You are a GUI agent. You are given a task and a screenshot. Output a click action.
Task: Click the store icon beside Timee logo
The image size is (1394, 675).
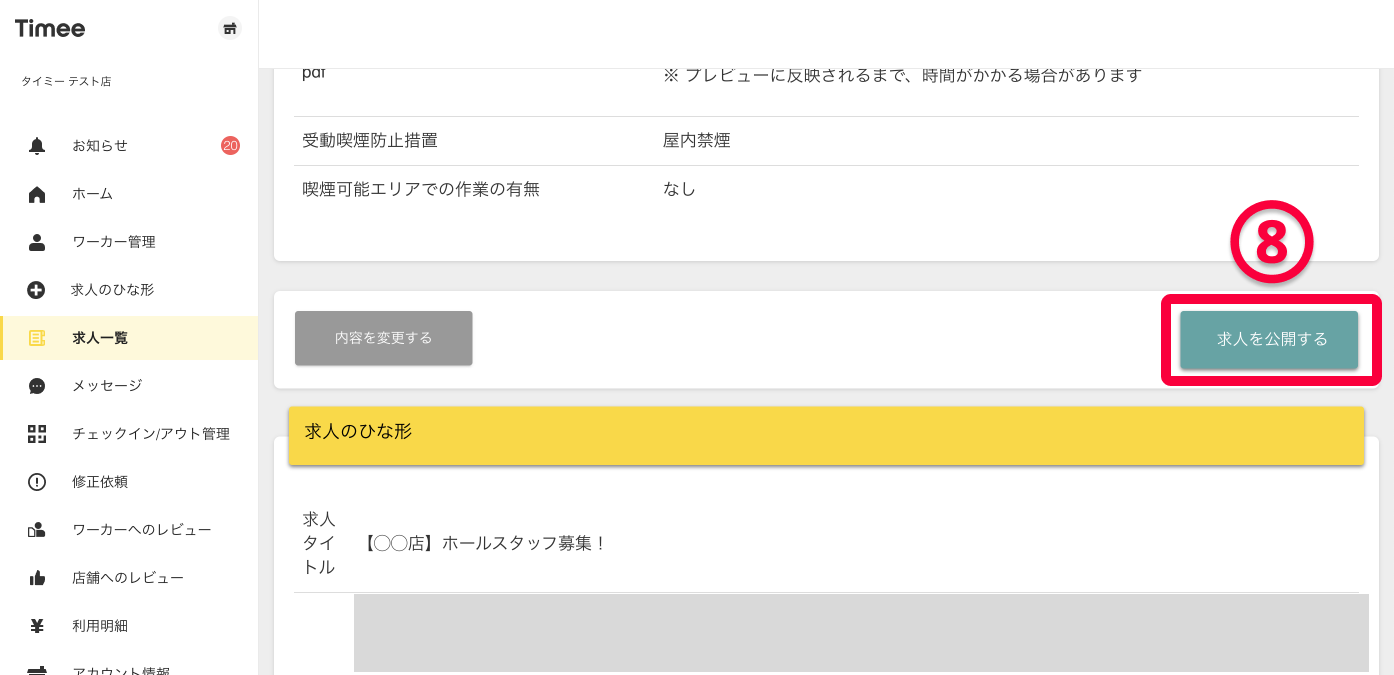tap(230, 29)
